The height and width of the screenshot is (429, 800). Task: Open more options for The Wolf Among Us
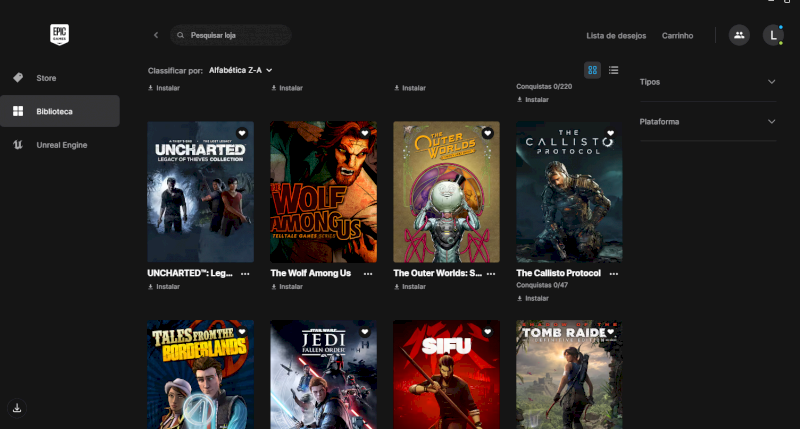(x=368, y=273)
